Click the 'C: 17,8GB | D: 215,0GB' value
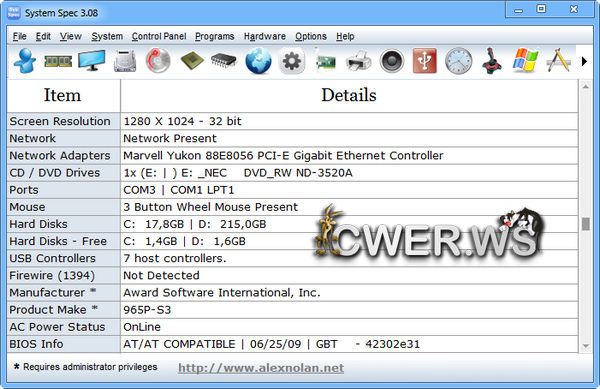The height and width of the screenshot is (389, 600). (195, 224)
